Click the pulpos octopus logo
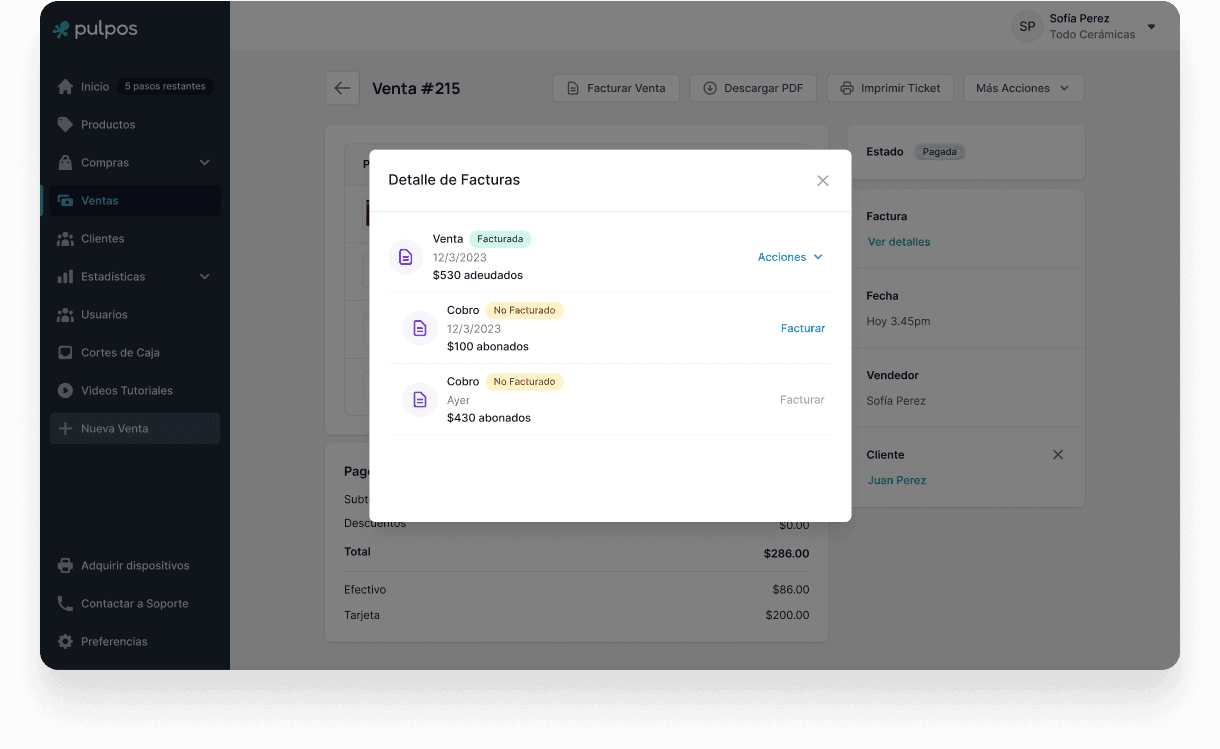1220x749 pixels. click(62, 30)
